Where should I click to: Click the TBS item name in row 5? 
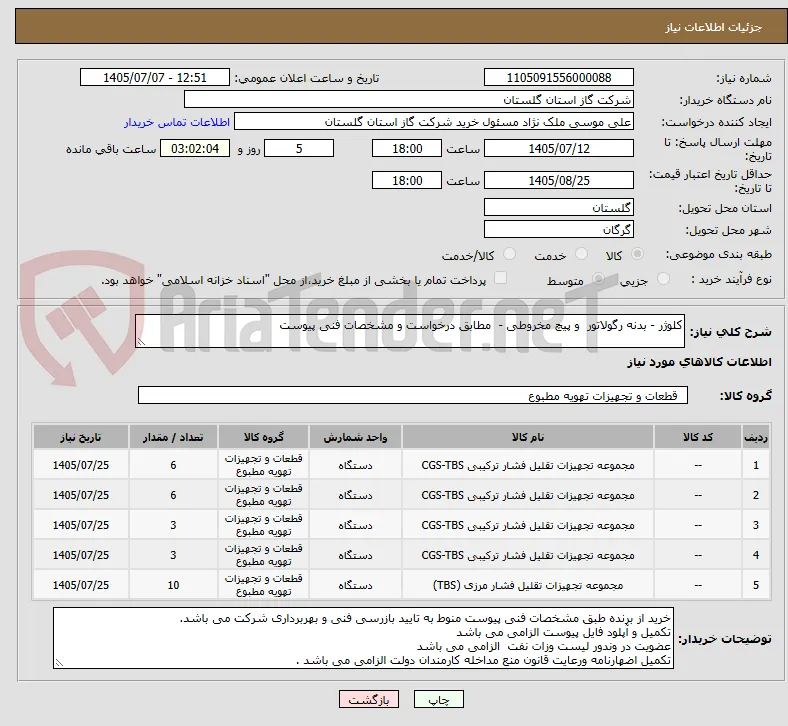coord(528,585)
